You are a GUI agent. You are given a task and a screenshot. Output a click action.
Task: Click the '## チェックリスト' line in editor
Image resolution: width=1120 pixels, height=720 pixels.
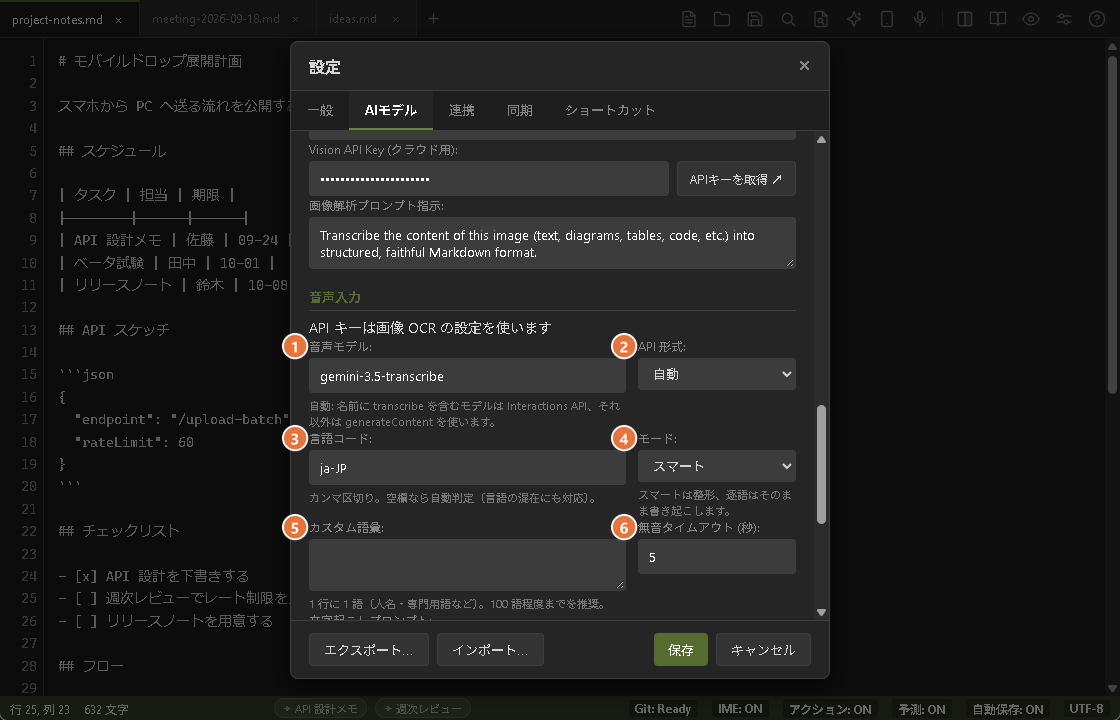(119, 531)
